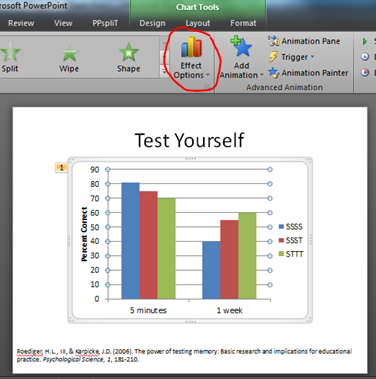Click the Add Animation star icon
This screenshot has height=379, width=376.
point(241,46)
